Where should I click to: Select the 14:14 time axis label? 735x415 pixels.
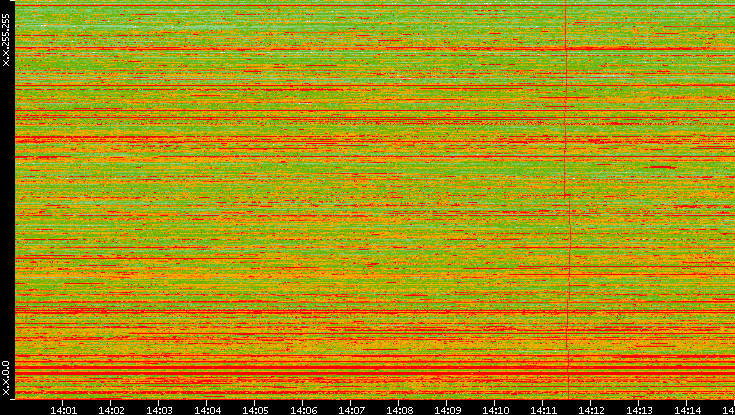pos(687,411)
